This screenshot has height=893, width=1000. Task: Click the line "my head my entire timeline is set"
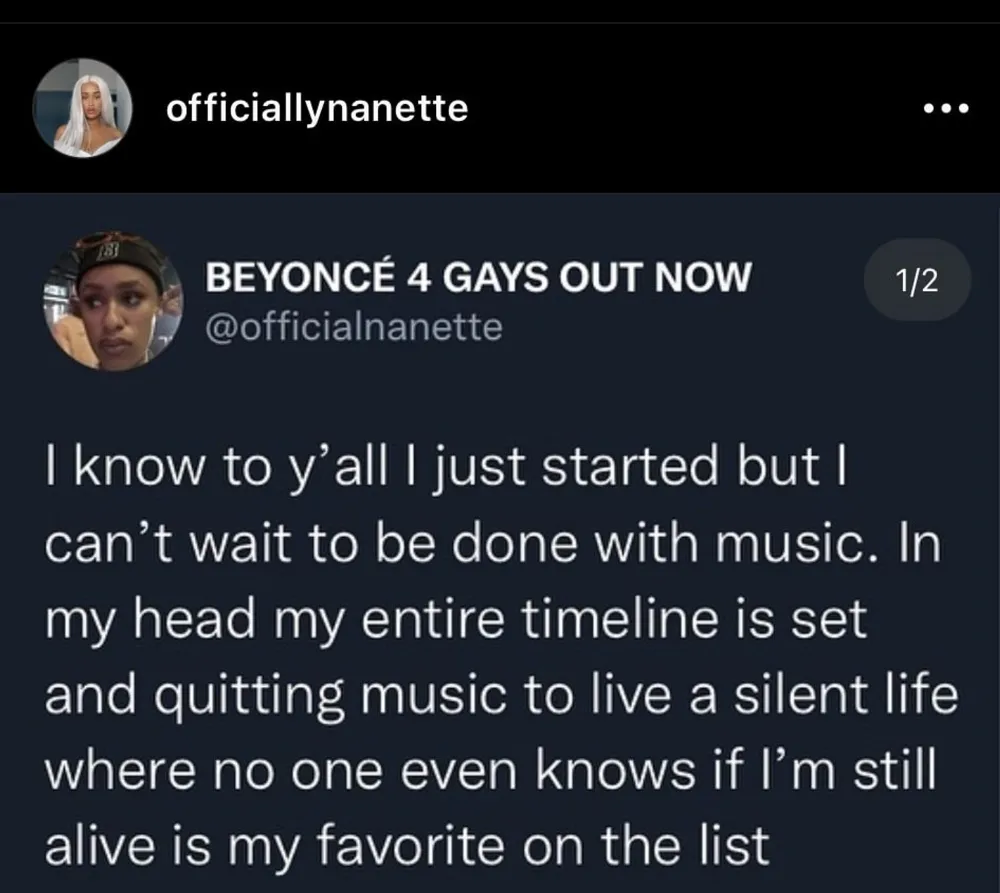click(455, 622)
